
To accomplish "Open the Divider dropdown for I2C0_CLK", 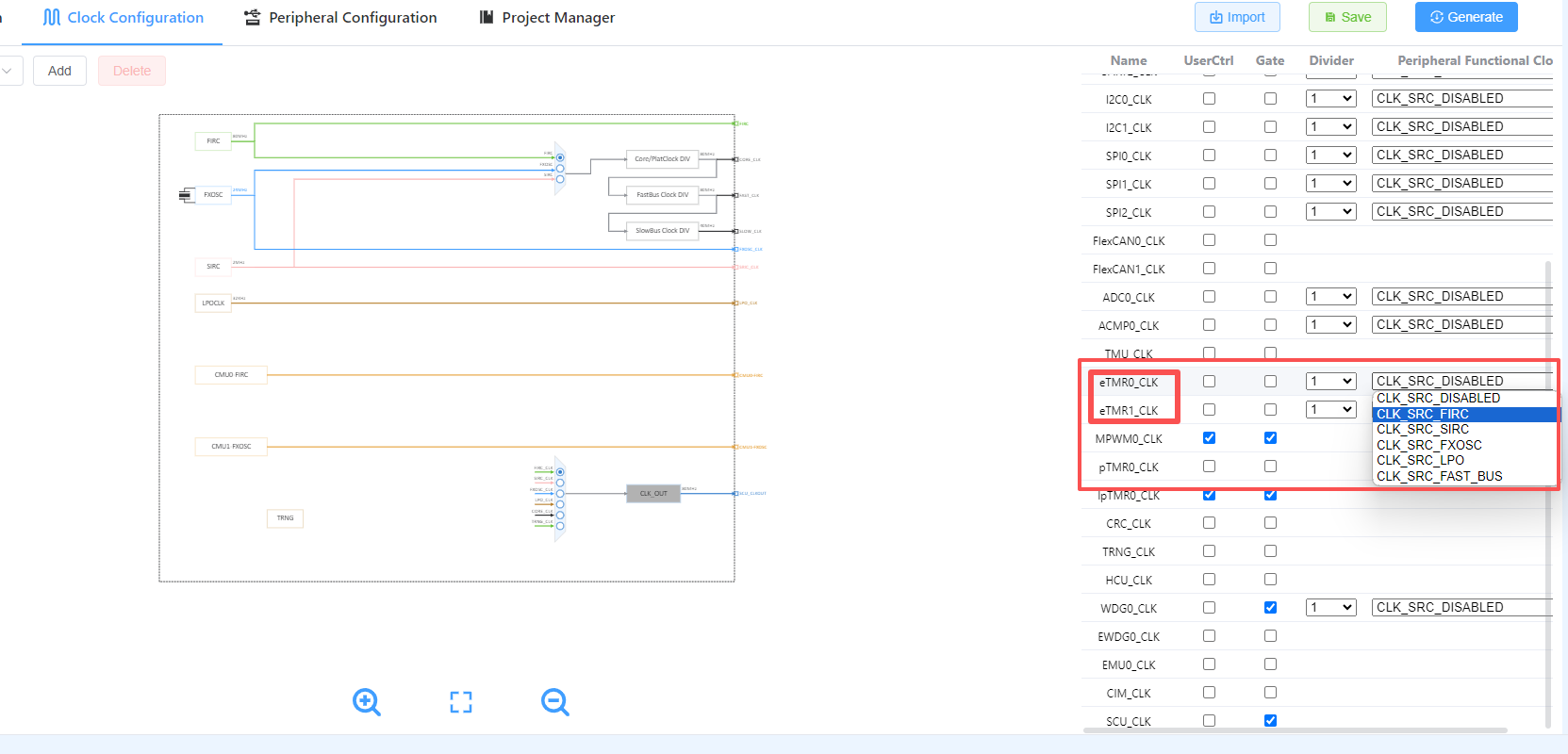I will (x=1331, y=99).
